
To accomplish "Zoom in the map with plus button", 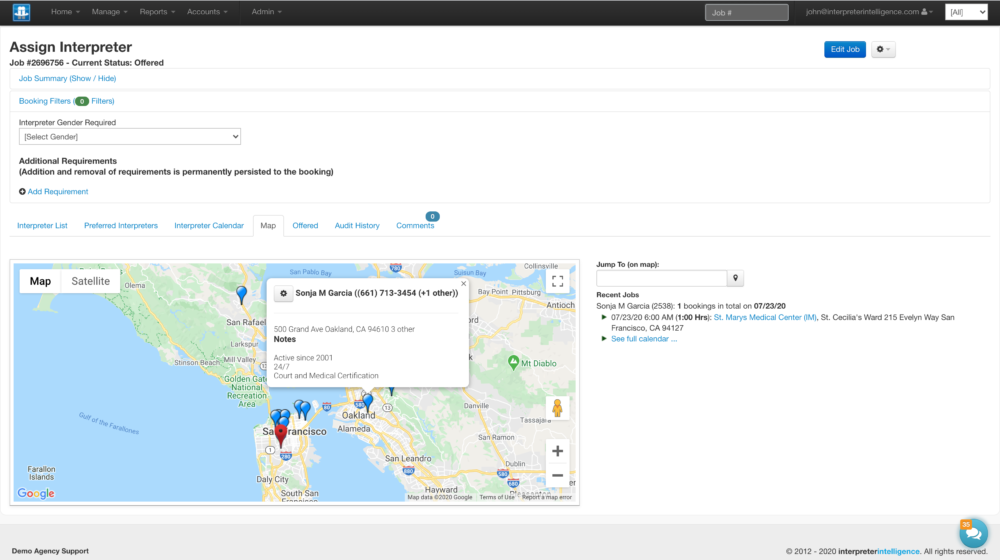I will coord(557,451).
